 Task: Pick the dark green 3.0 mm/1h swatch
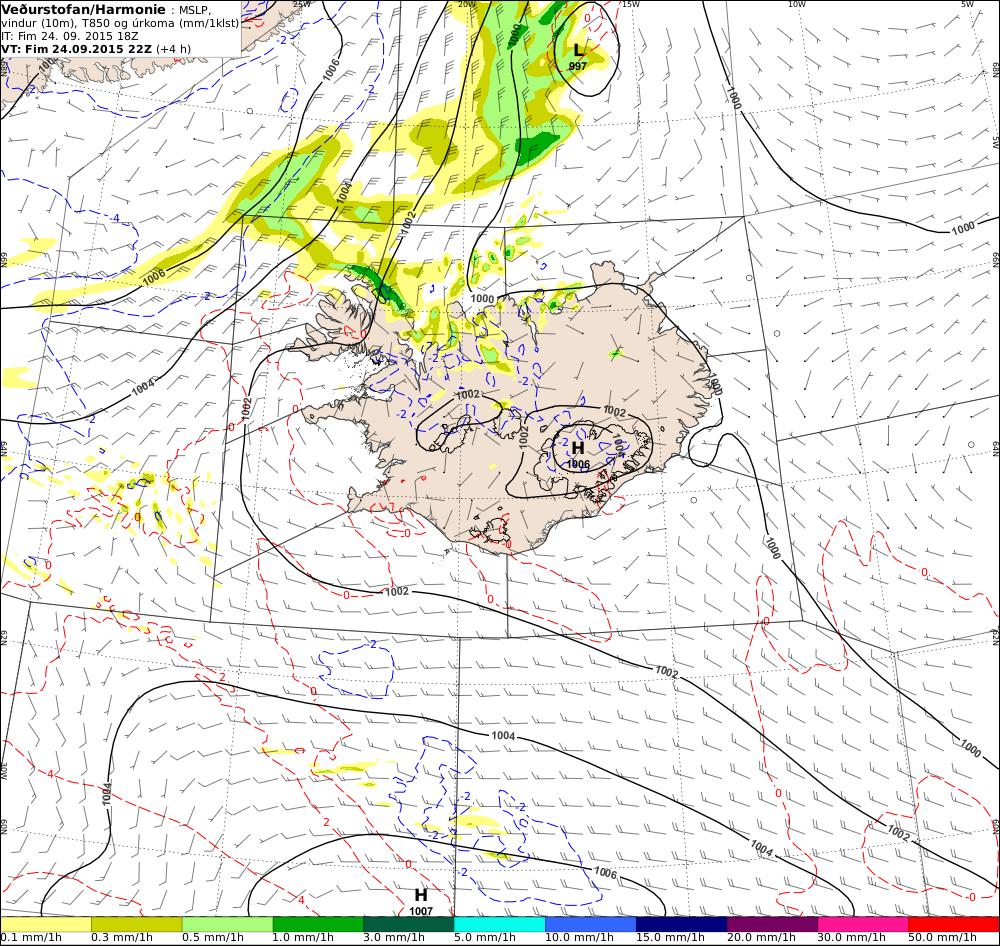(x=409, y=924)
